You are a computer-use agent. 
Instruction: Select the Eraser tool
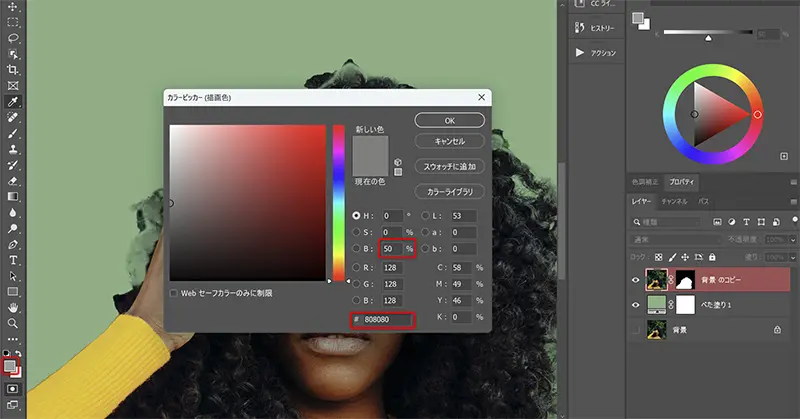pyautogui.click(x=13, y=181)
